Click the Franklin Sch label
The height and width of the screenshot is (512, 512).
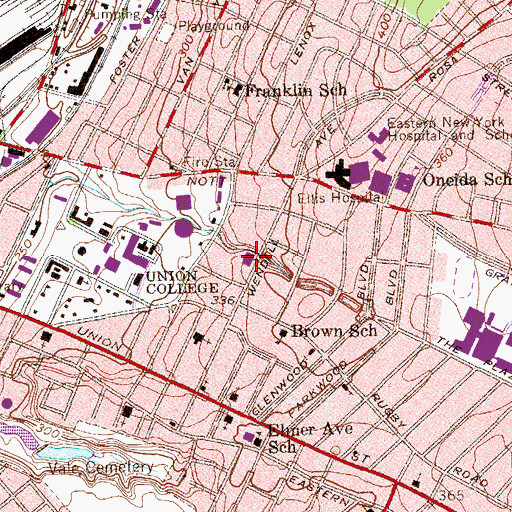click(x=296, y=90)
